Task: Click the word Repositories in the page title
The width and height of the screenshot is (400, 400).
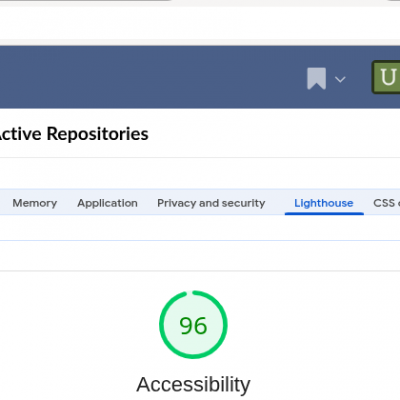Action: point(98,134)
